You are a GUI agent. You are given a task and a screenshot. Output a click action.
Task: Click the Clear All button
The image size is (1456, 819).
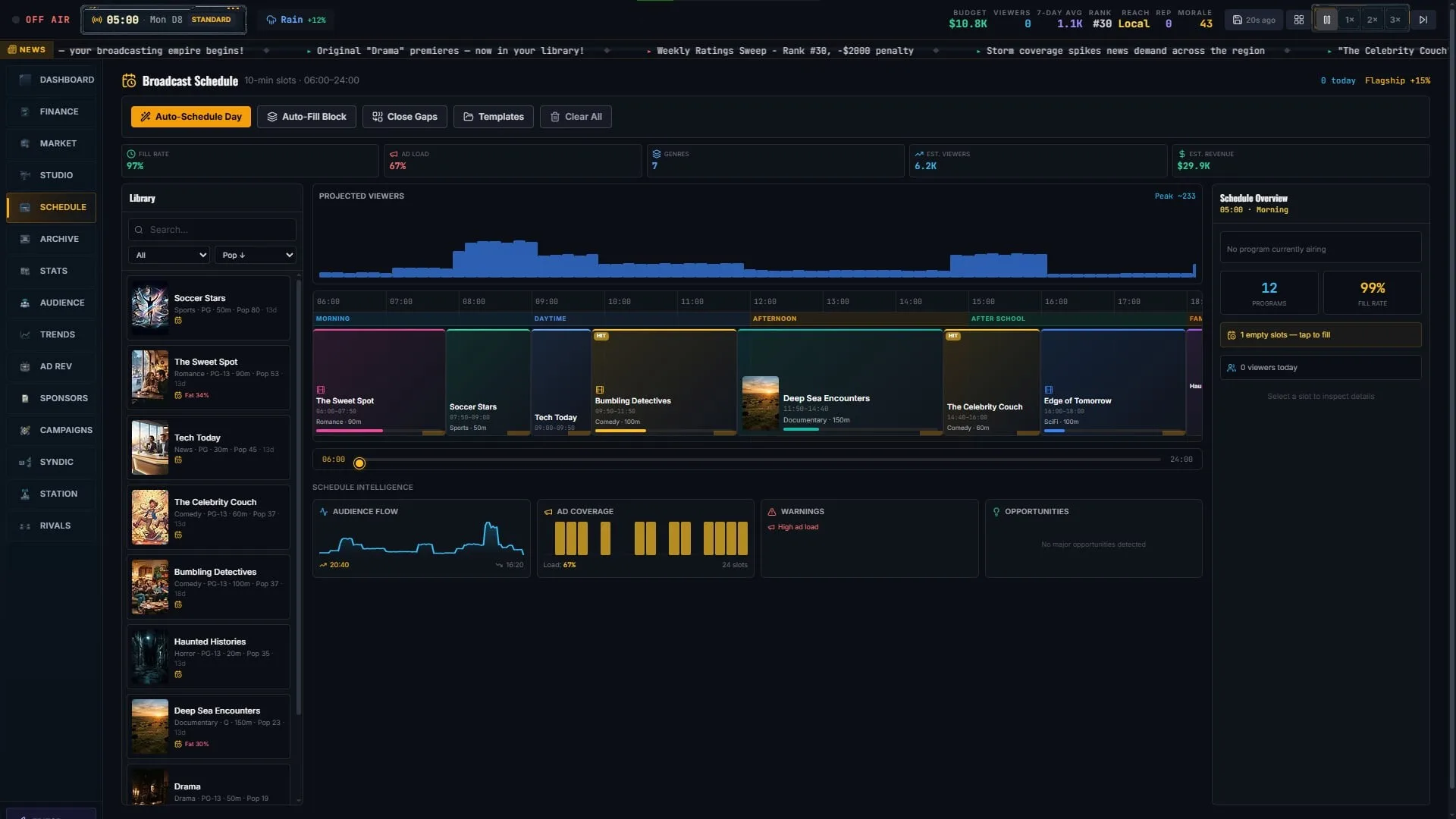pos(576,117)
